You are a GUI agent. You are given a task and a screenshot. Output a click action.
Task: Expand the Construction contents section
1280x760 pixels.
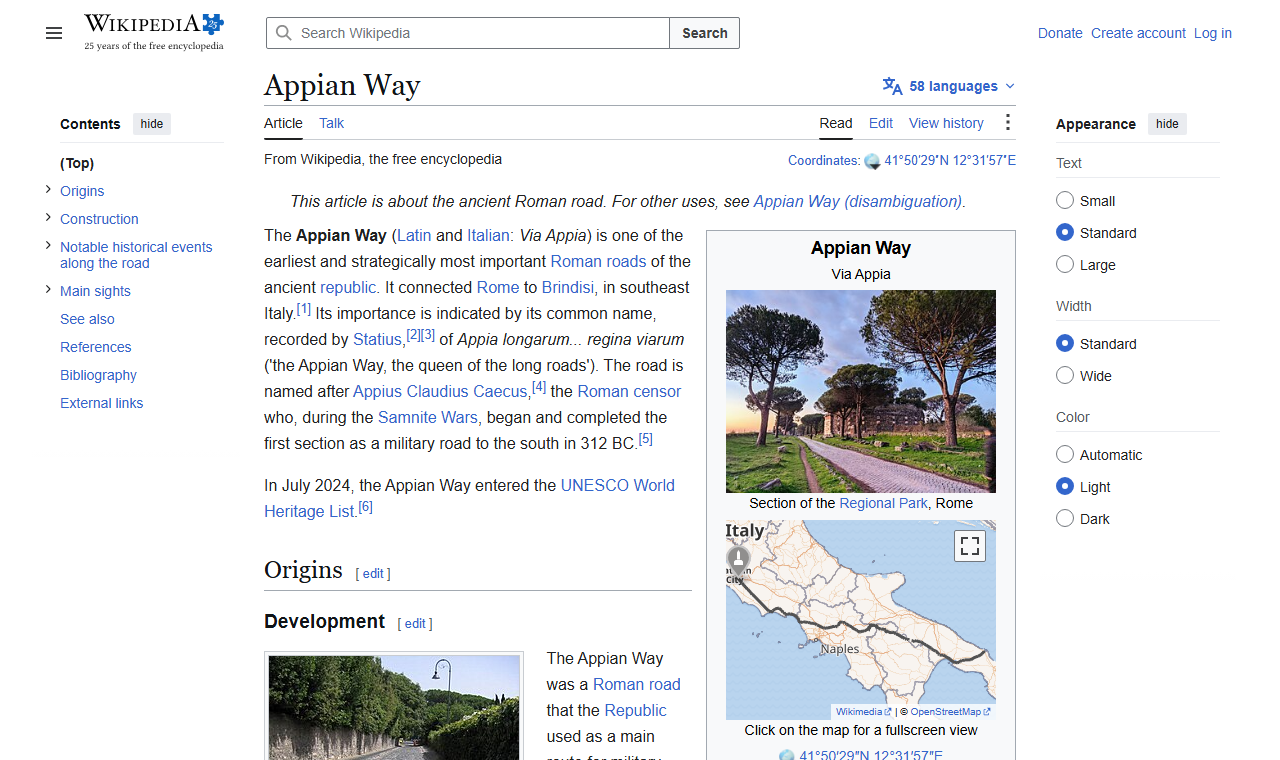48,217
